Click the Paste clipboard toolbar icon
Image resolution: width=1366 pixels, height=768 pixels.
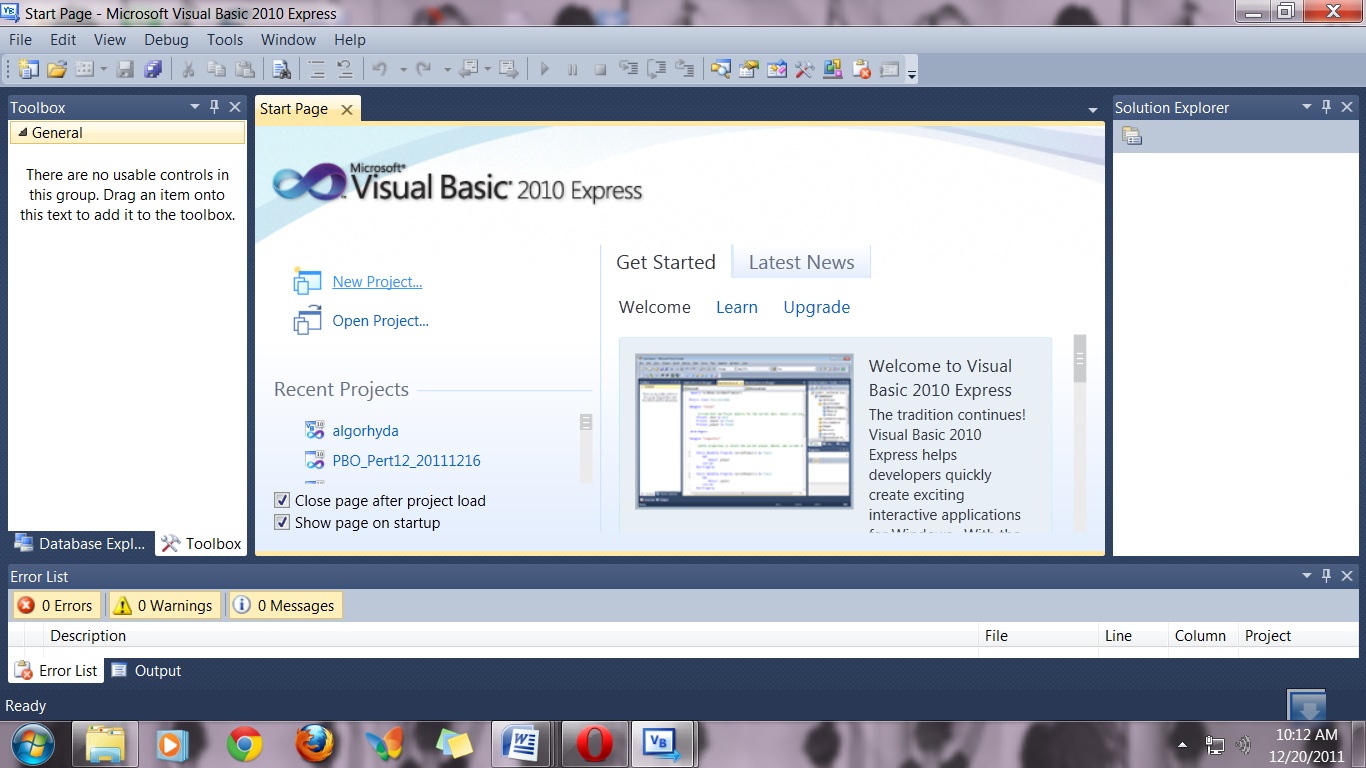click(244, 69)
